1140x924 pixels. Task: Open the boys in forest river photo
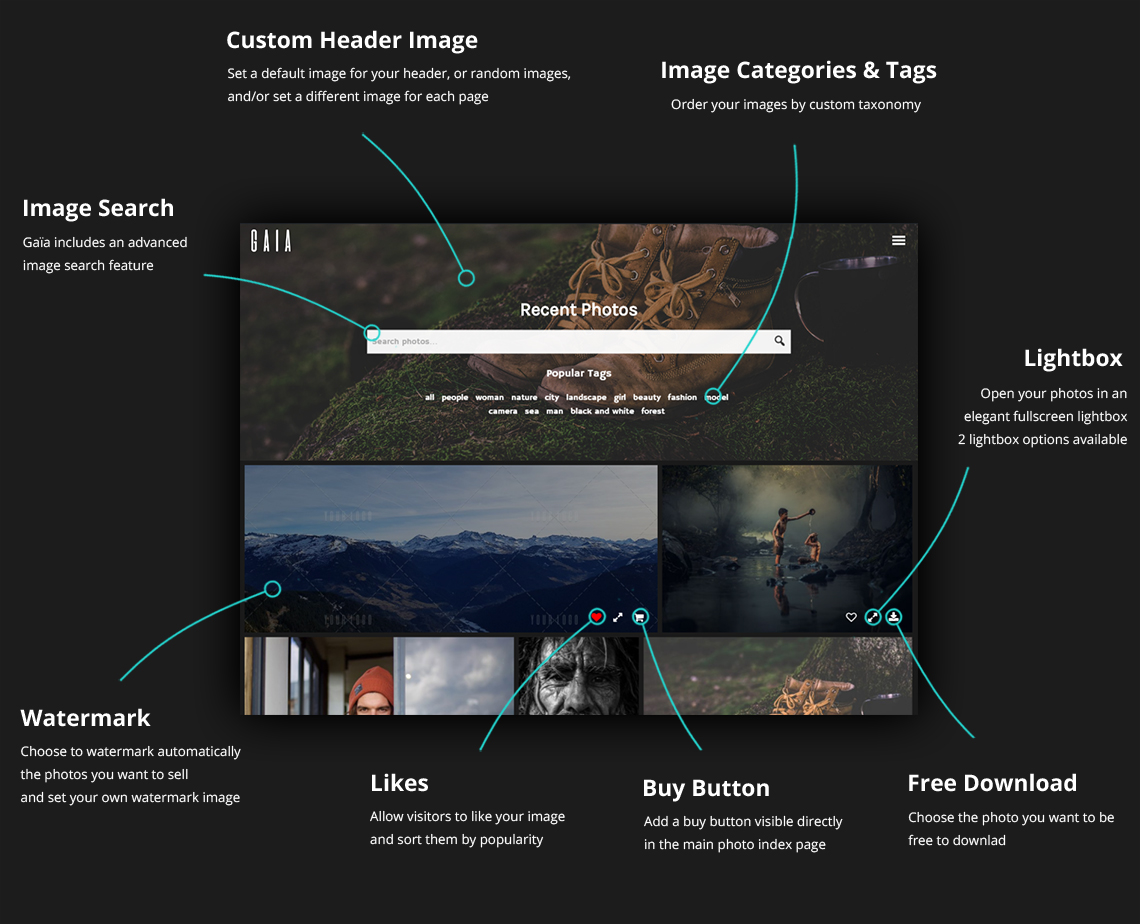787,549
